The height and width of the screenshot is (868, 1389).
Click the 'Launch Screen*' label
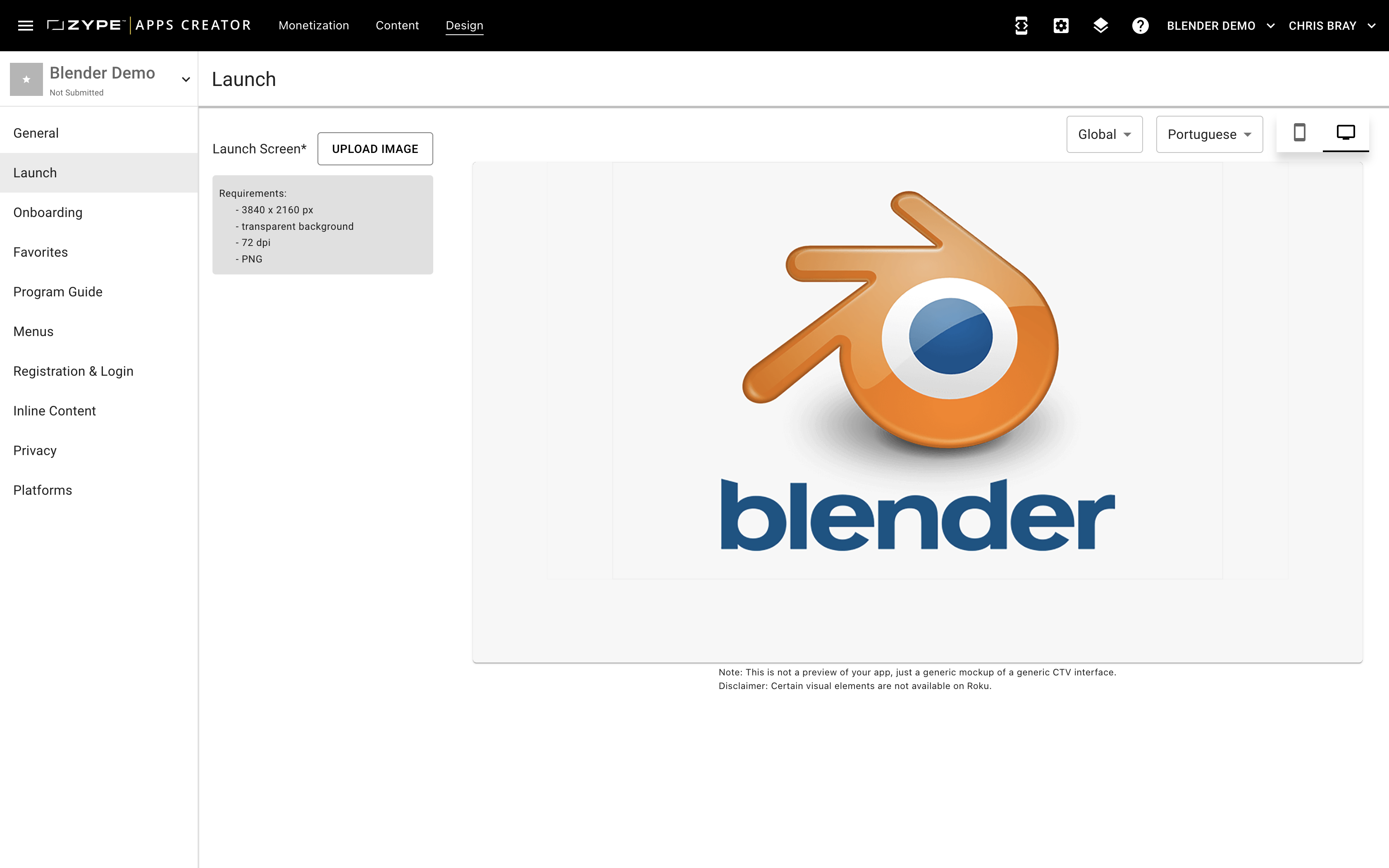click(260, 149)
